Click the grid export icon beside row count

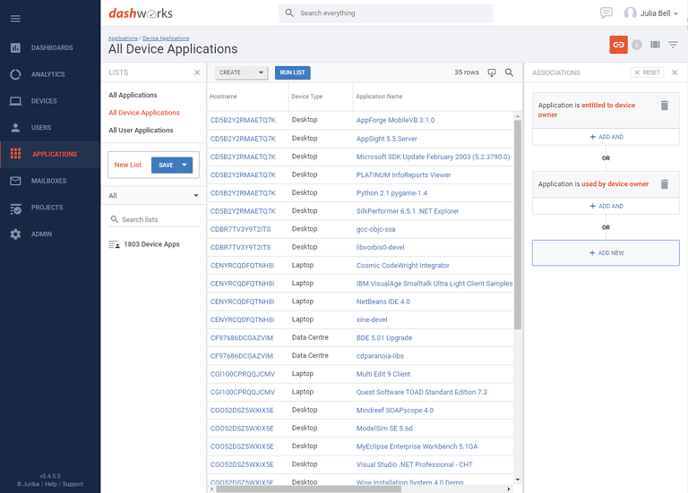tap(491, 72)
